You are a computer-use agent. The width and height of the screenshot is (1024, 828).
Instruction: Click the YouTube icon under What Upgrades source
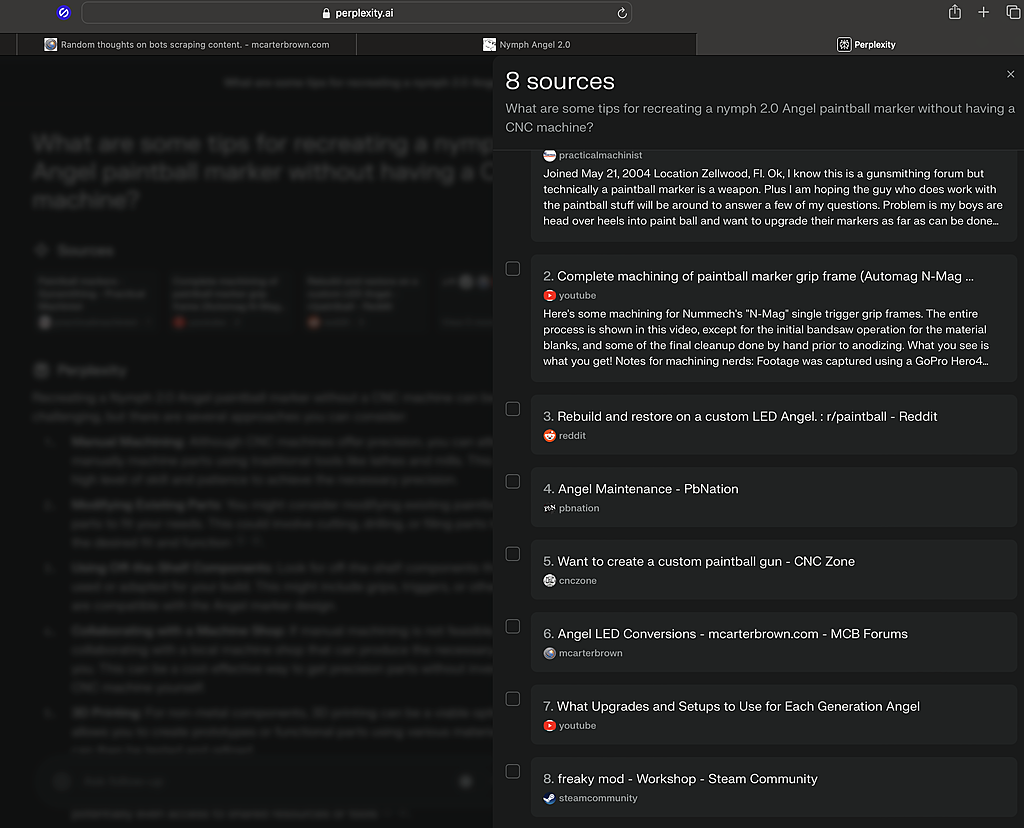549,725
